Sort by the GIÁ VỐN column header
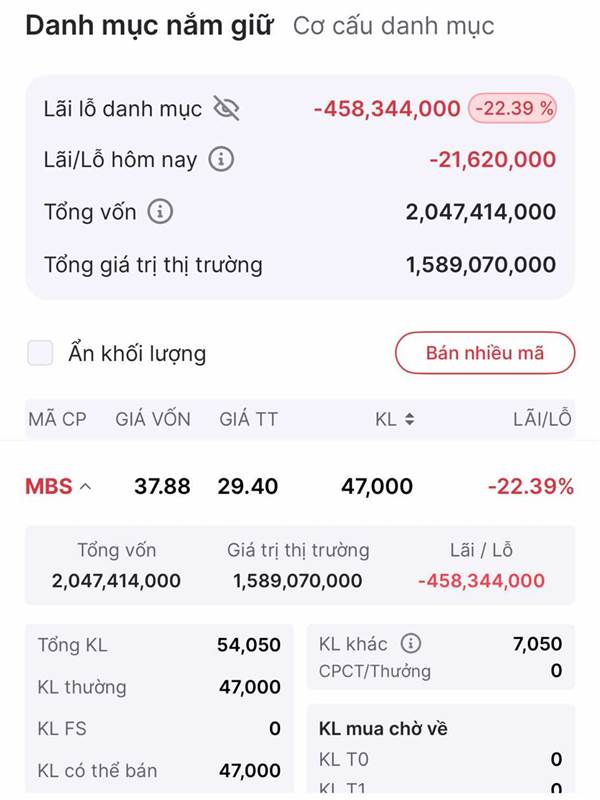The image size is (600, 800). 153,420
